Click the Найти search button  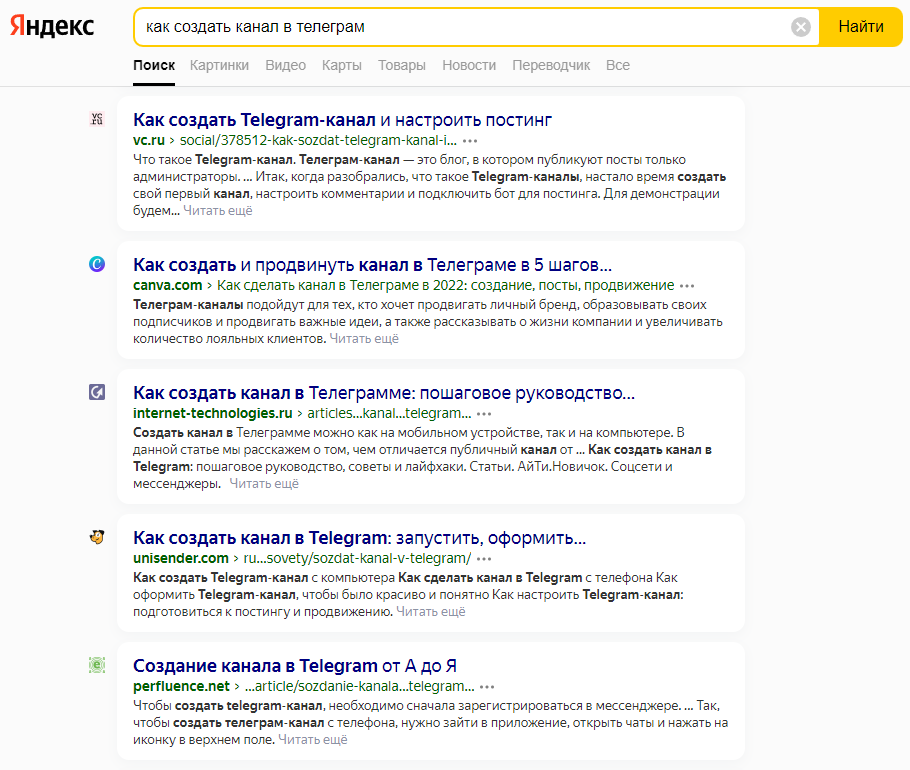point(861,27)
